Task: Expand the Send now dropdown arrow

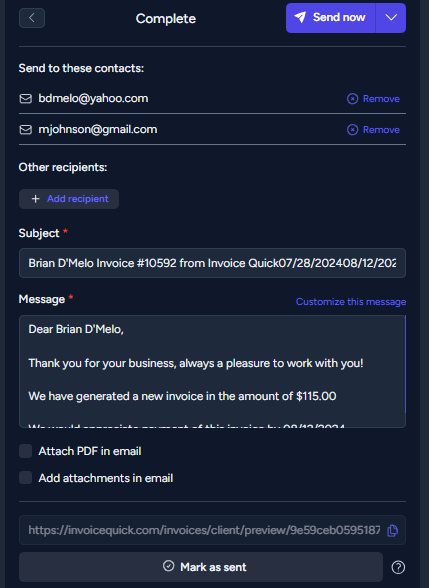Action: (391, 18)
